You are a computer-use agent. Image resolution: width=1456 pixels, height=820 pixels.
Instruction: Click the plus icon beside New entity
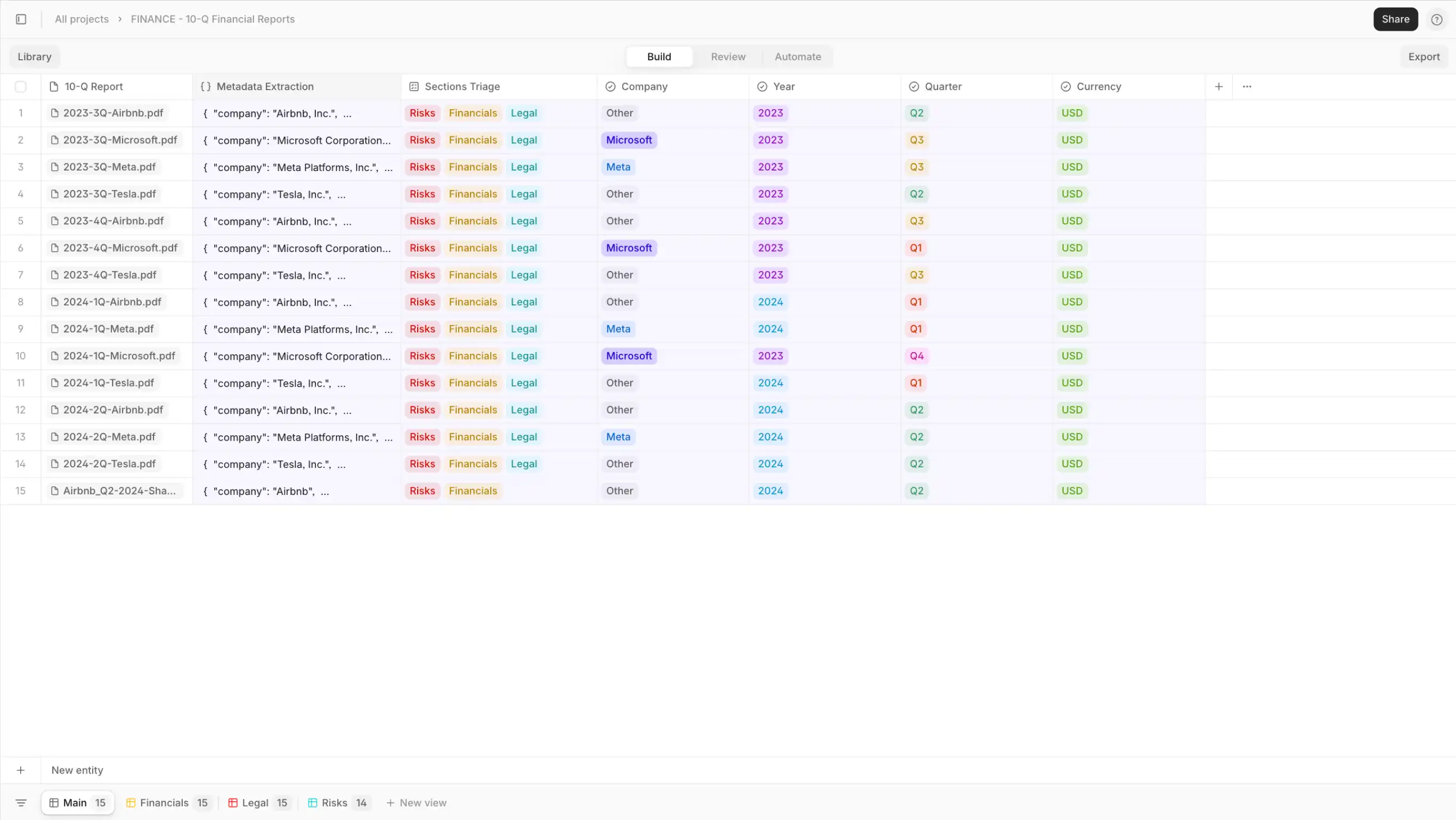click(21, 770)
